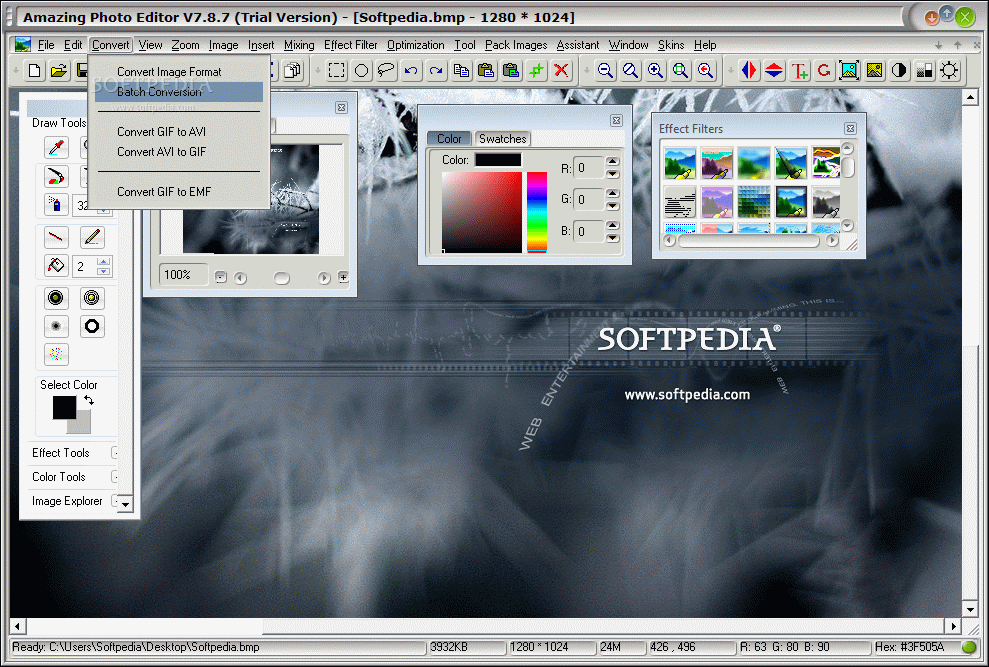Delete with the red X icon
The width and height of the screenshot is (989, 667).
point(561,70)
